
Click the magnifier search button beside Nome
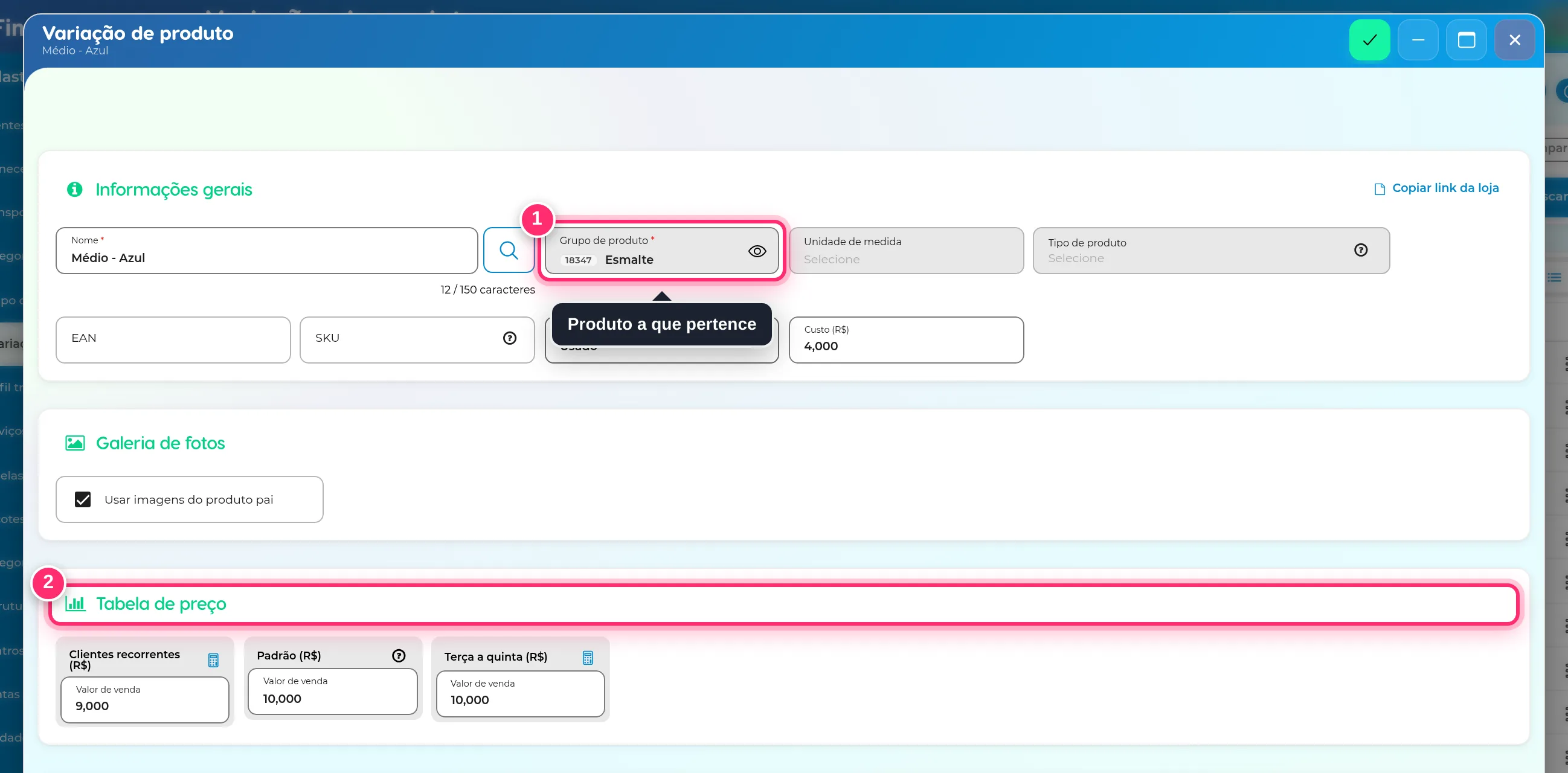tap(508, 250)
